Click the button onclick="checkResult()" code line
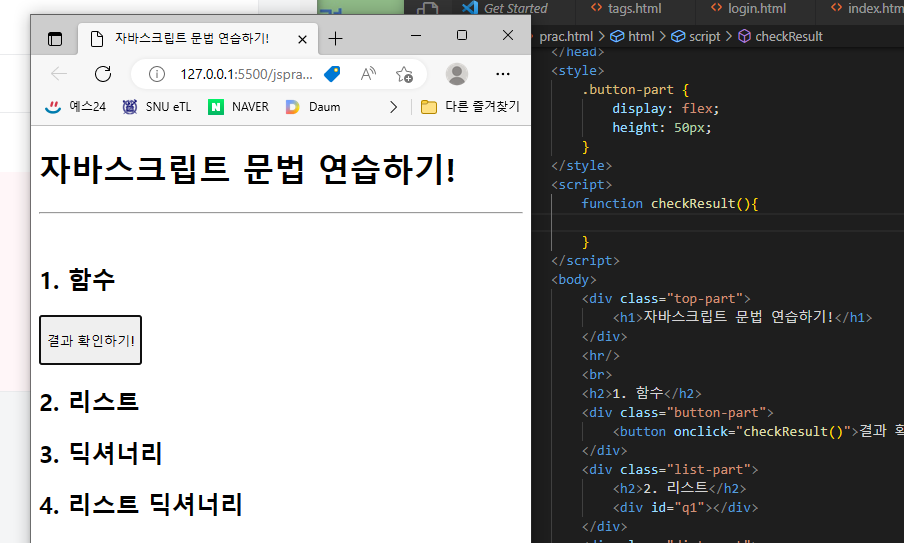Image resolution: width=904 pixels, height=543 pixels. [x=758, y=431]
